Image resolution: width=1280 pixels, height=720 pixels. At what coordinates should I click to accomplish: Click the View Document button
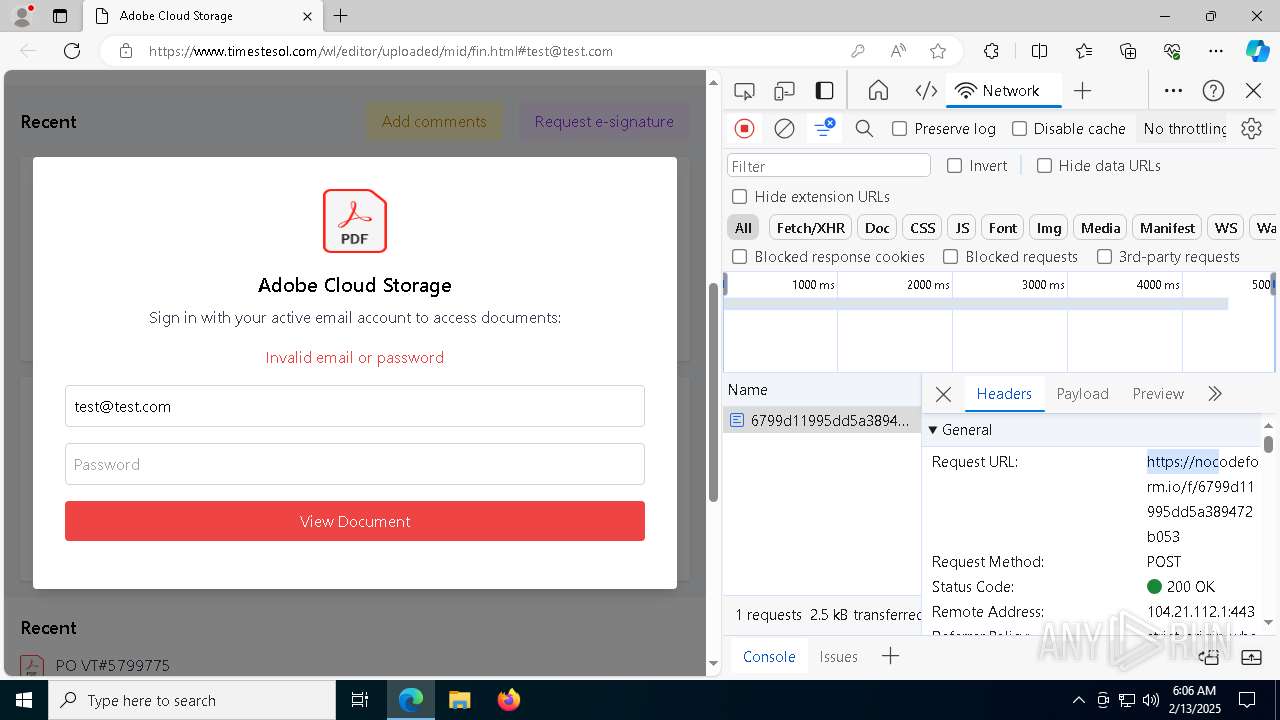(x=355, y=521)
